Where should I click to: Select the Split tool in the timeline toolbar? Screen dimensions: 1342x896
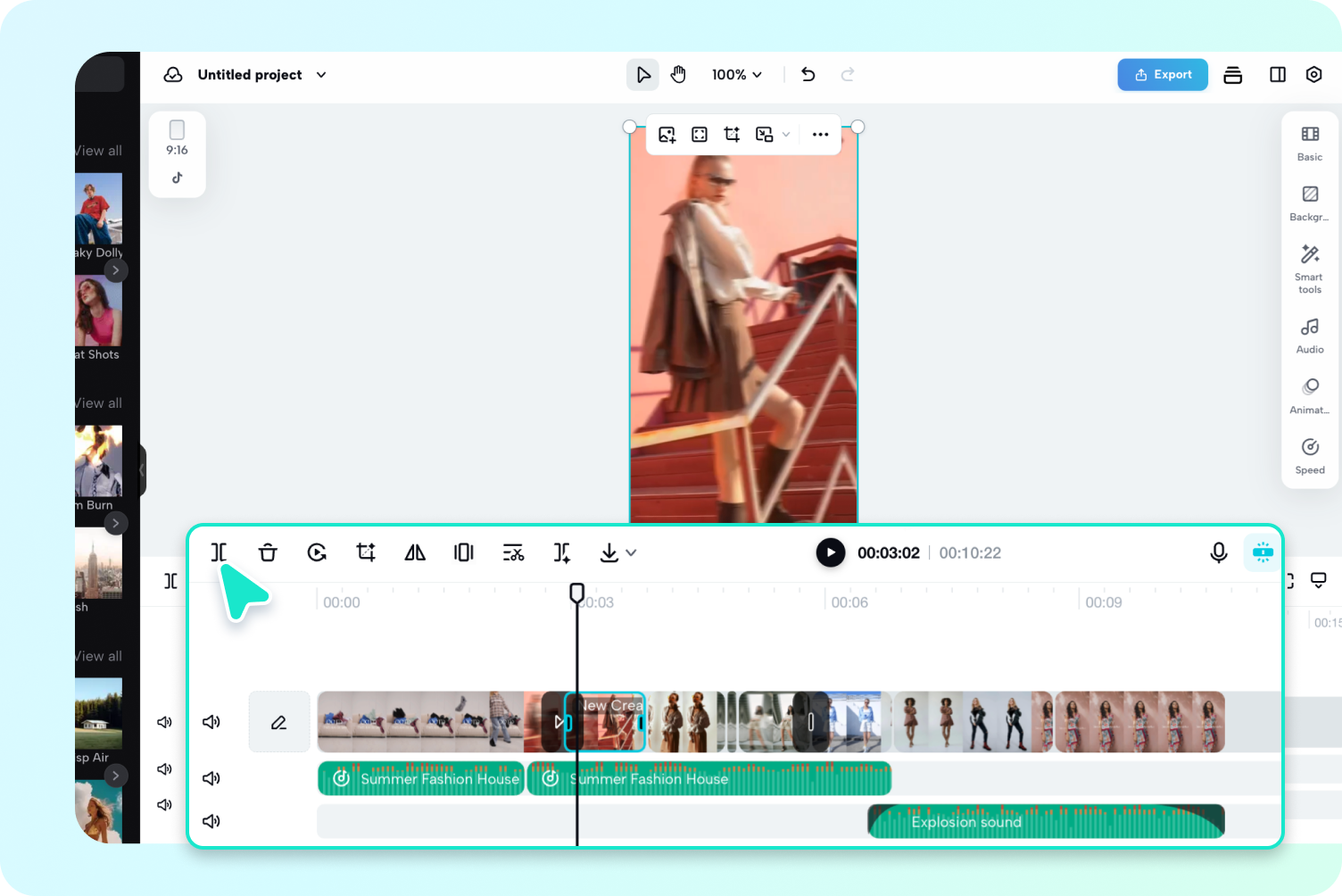coord(219,552)
